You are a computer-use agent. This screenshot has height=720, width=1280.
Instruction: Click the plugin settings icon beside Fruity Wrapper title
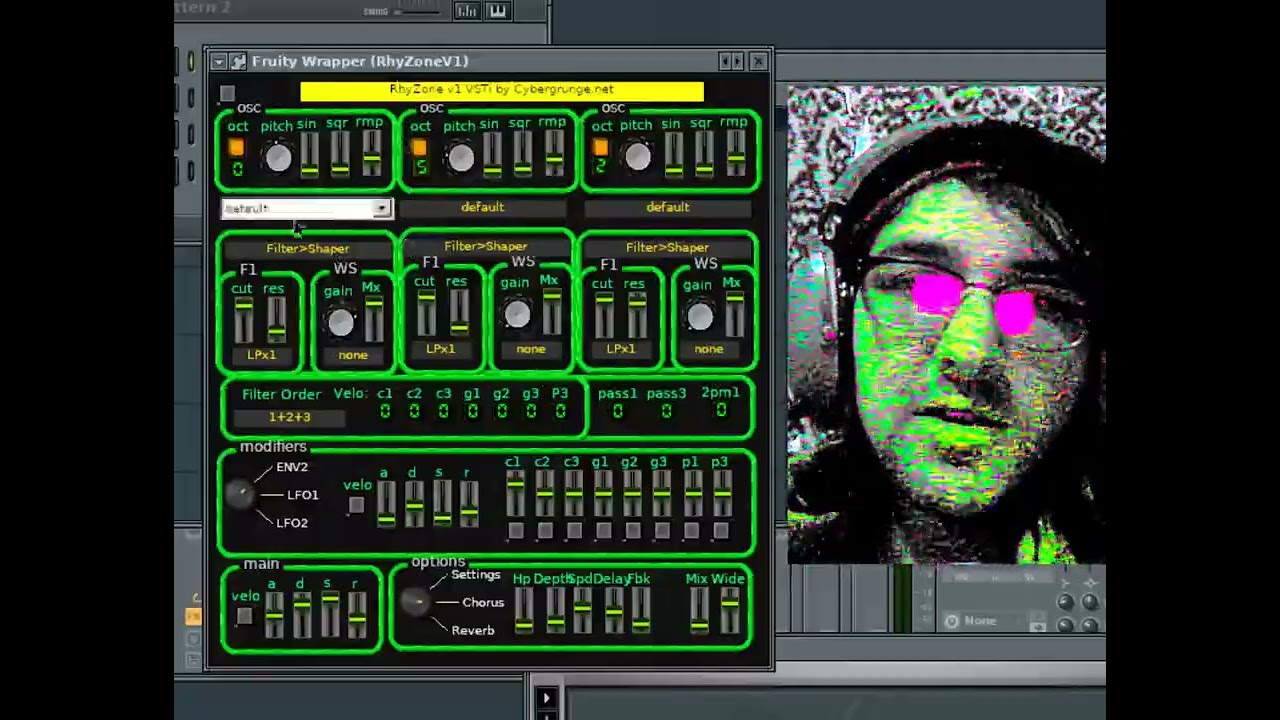238,62
